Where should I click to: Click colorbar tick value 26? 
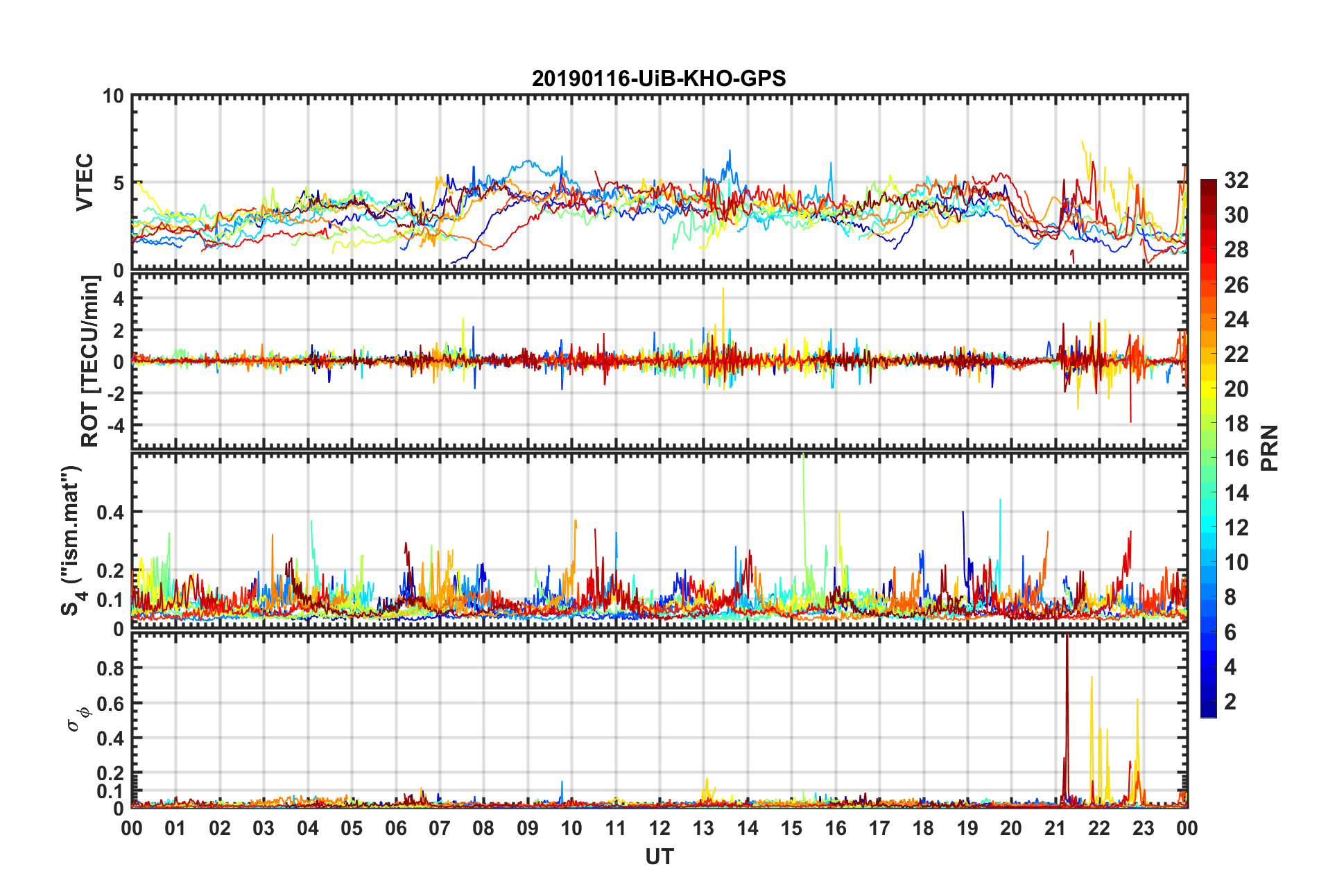click(1236, 284)
